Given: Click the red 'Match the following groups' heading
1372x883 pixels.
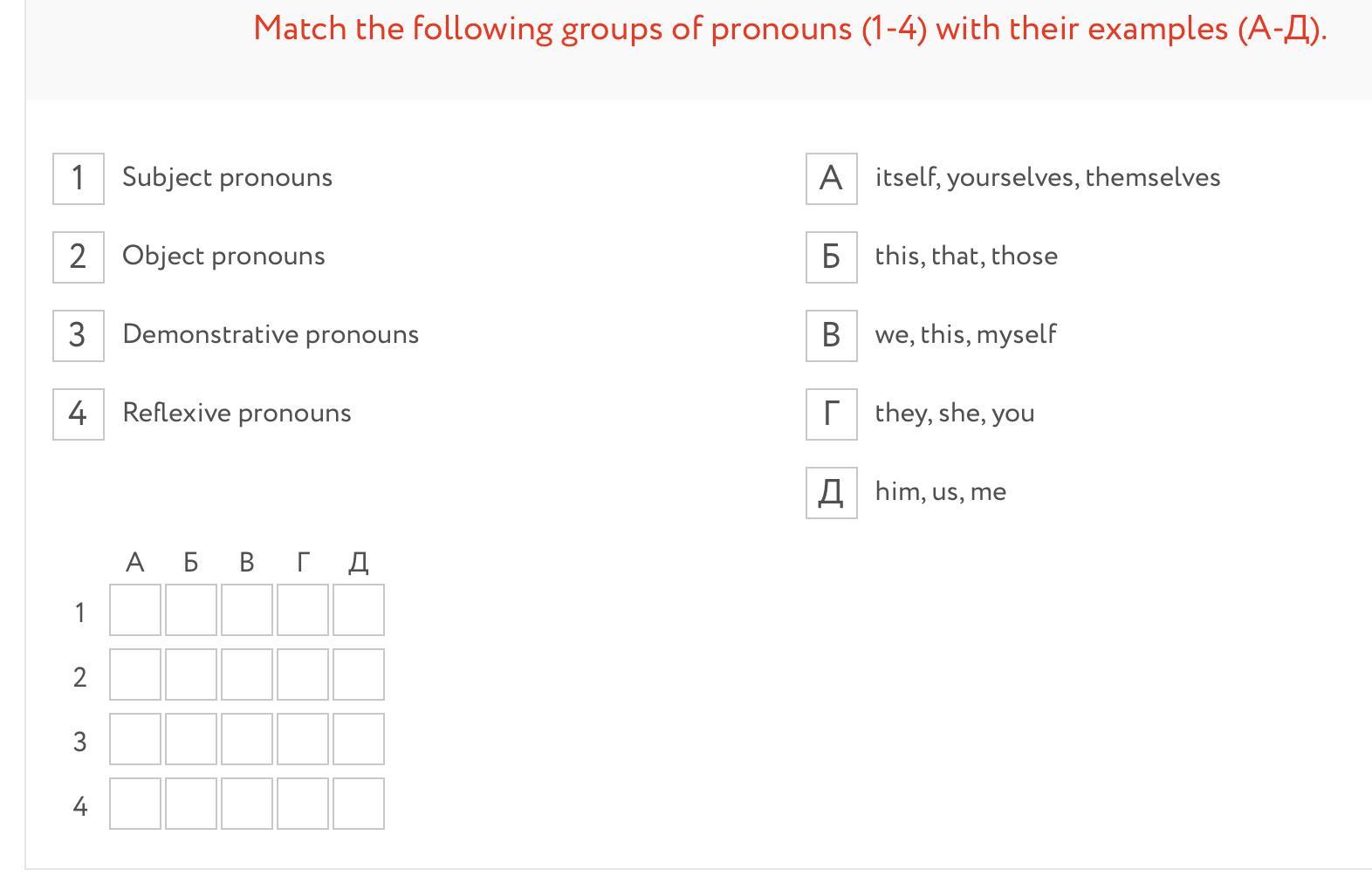Looking at the screenshot, I should [790, 29].
